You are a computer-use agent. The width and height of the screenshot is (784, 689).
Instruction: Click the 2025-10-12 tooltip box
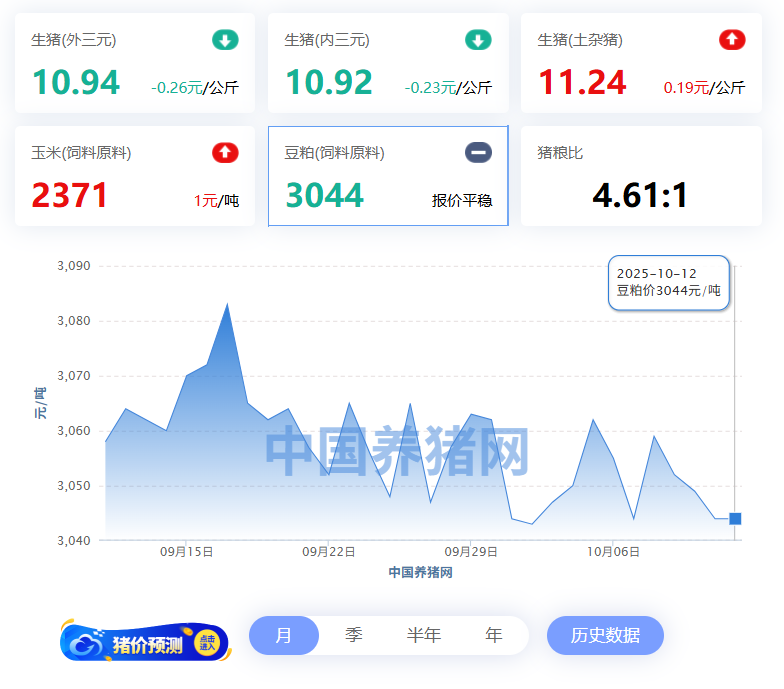668,282
